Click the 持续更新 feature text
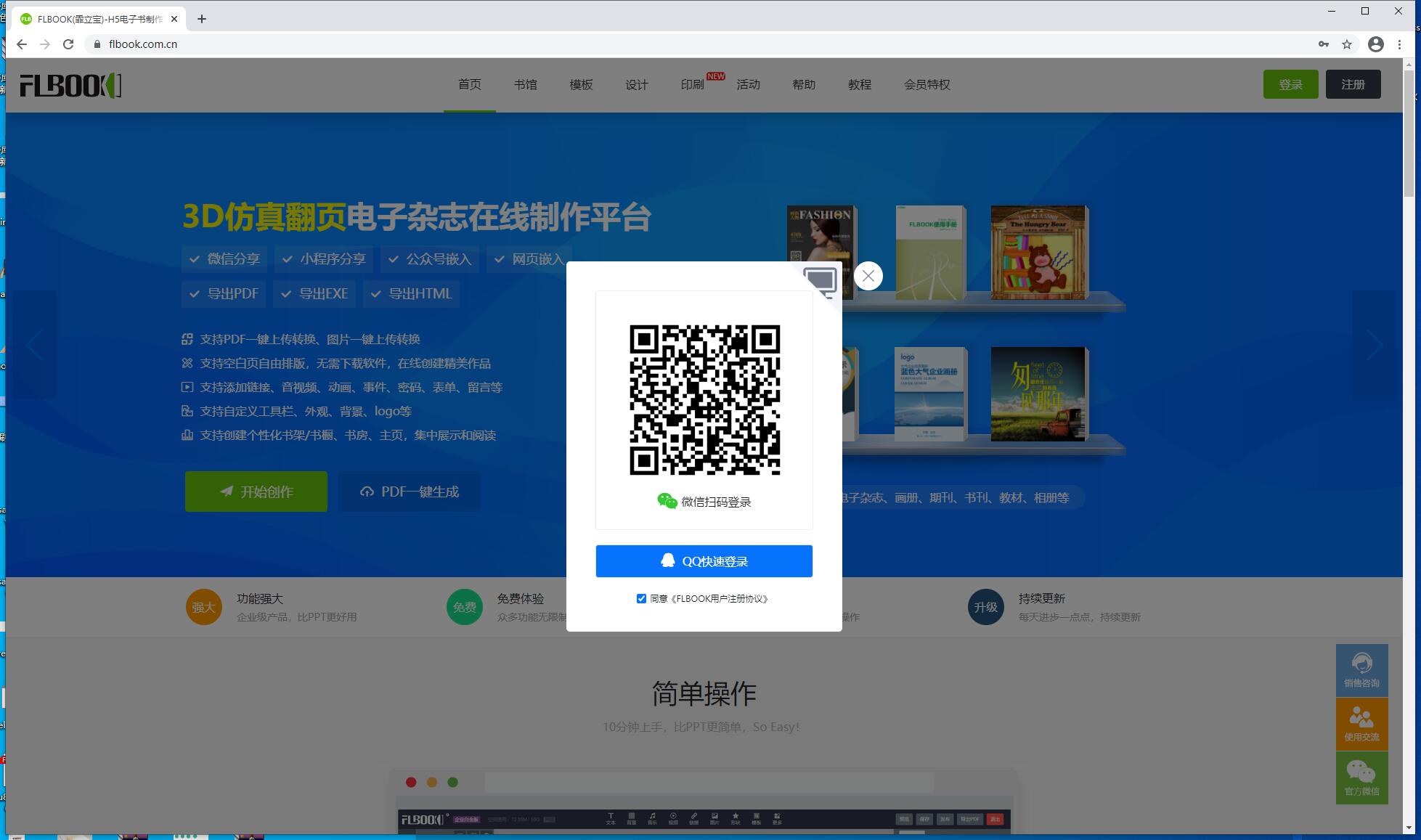Viewport: 1421px width, 840px height. [1042, 599]
